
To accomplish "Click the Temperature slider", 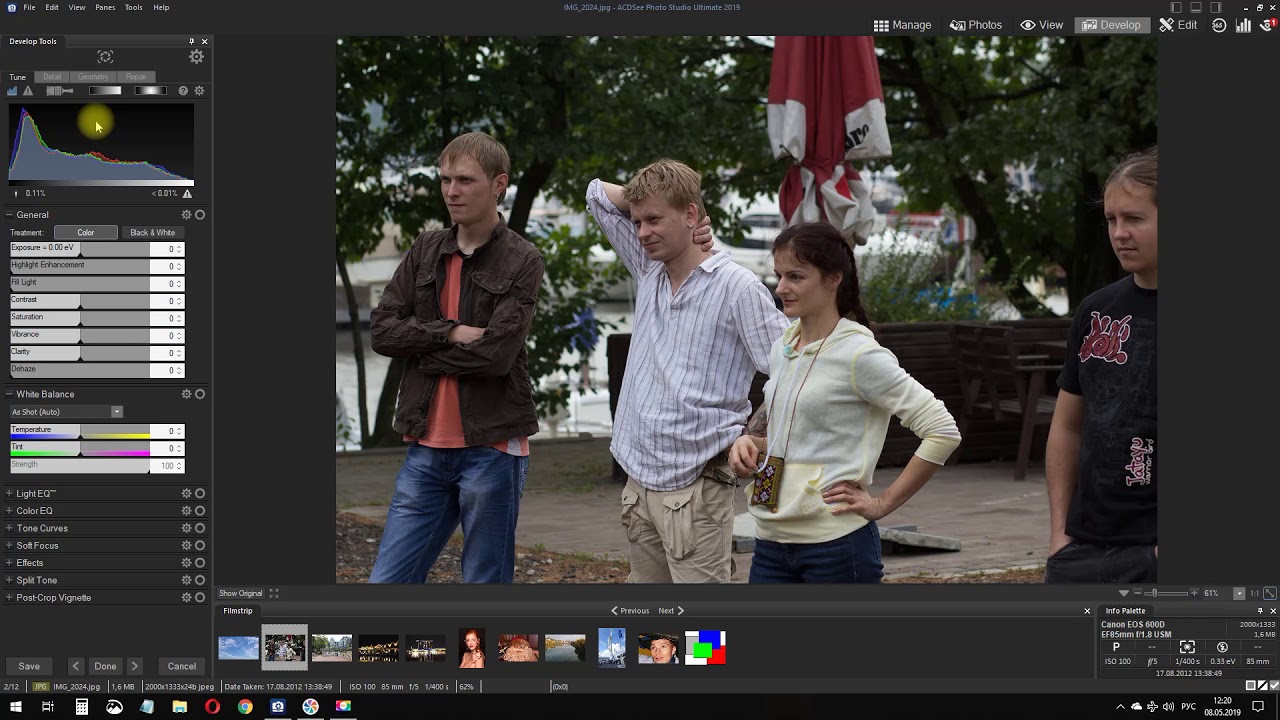I will pyautogui.click(x=80, y=431).
